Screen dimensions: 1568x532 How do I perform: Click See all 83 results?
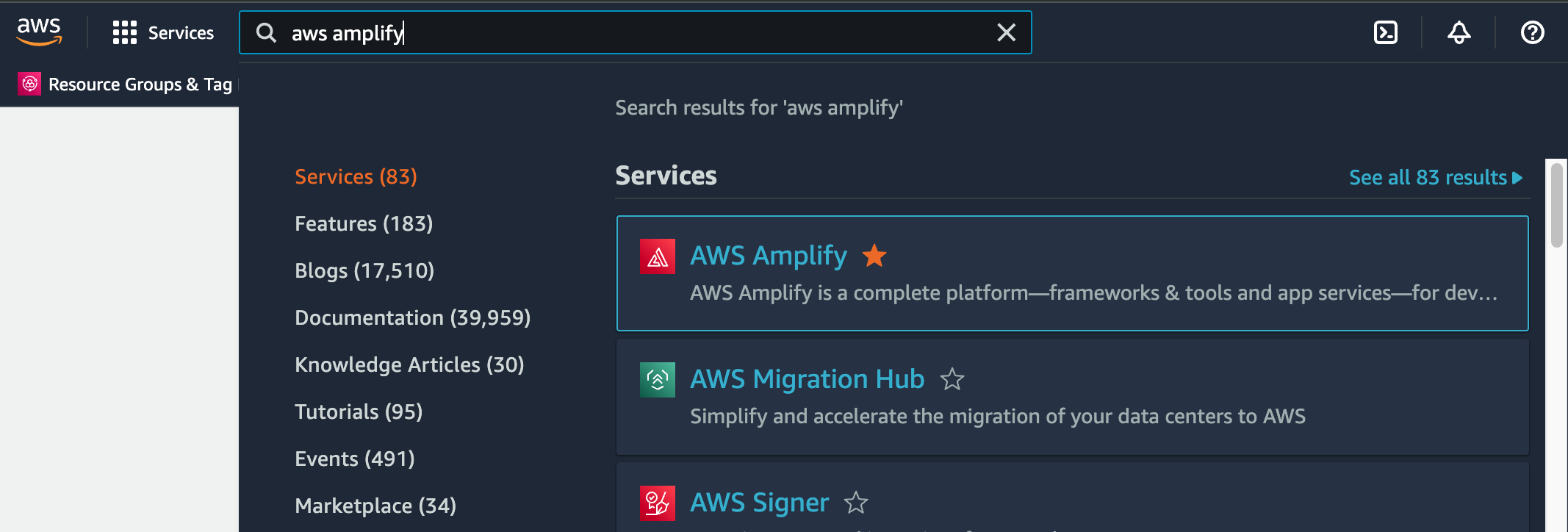(x=1436, y=177)
